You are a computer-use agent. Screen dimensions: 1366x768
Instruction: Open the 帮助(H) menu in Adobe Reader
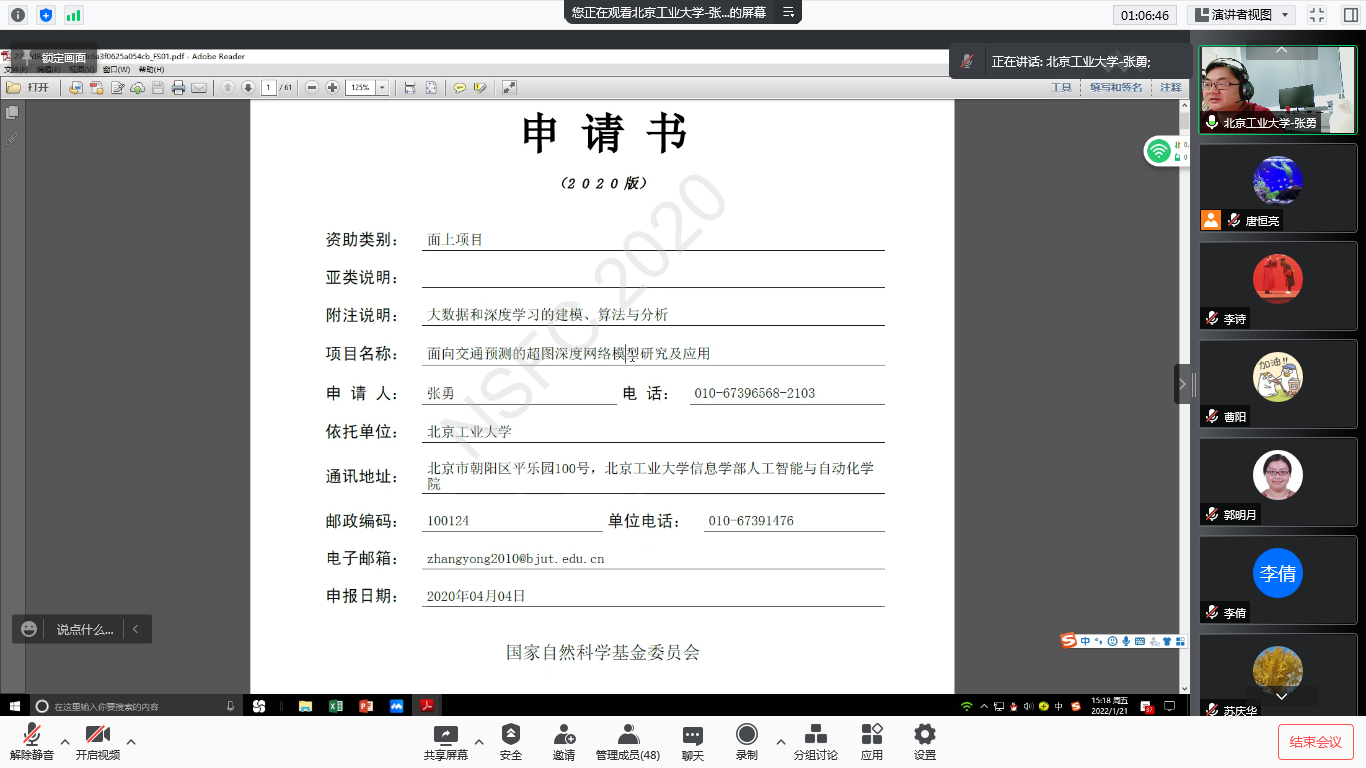[x=151, y=70]
